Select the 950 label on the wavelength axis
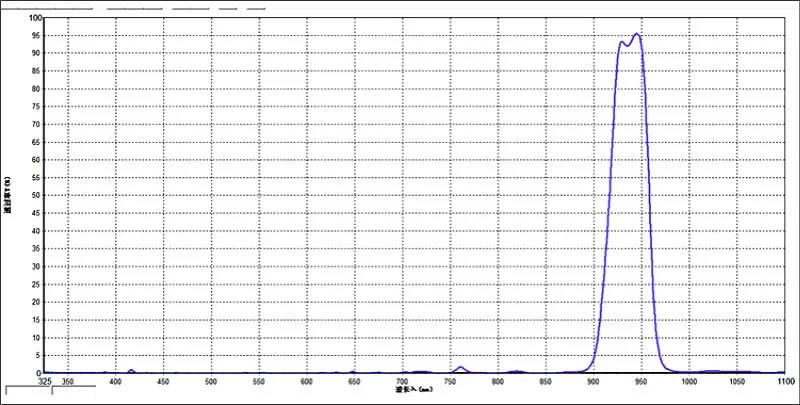The height and width of the screenshot is (405, 800). pos(641,381)
